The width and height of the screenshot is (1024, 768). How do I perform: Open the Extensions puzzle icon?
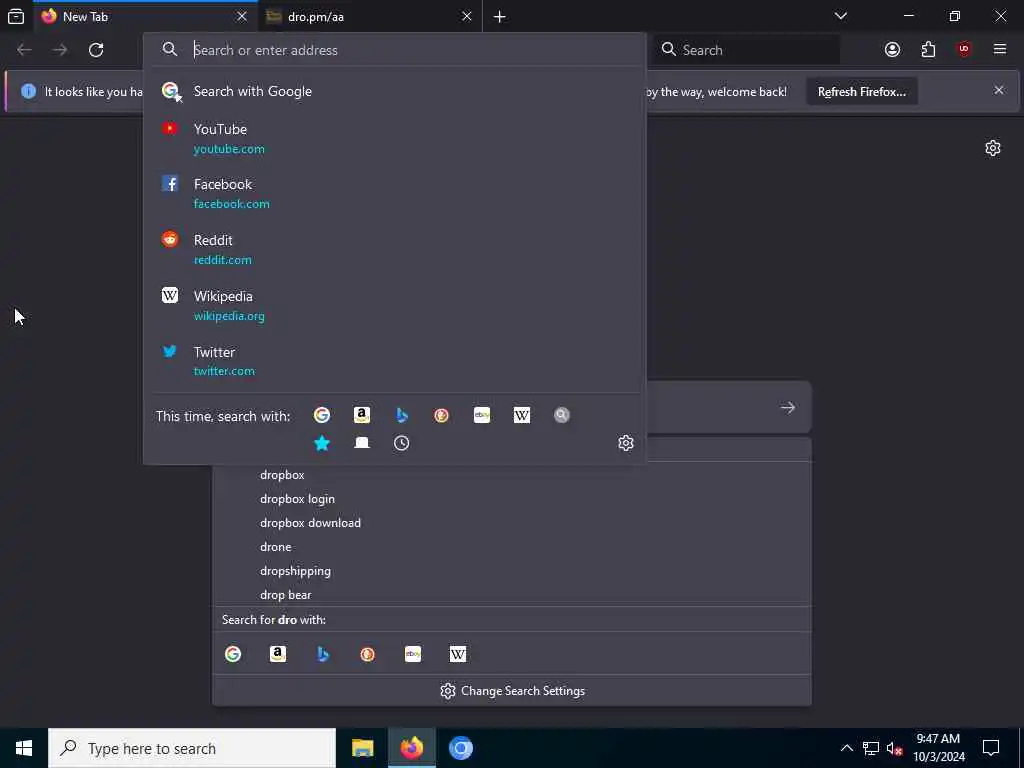[x=928, y=50]
